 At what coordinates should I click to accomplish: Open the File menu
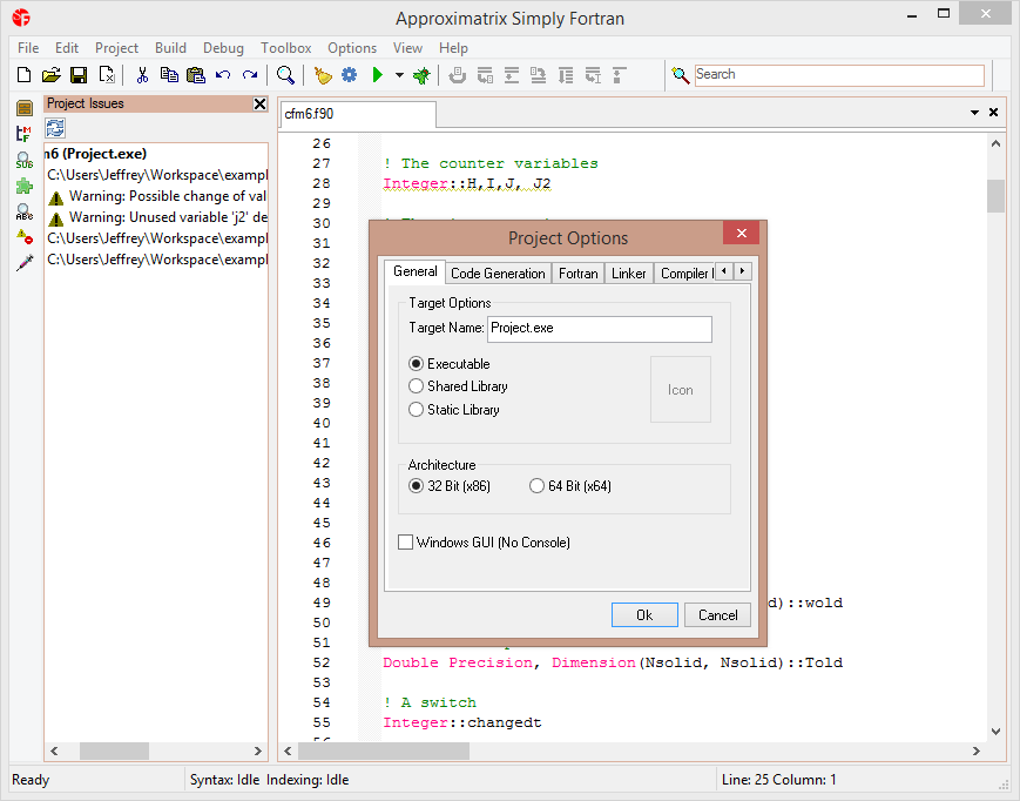coord(28,48)
